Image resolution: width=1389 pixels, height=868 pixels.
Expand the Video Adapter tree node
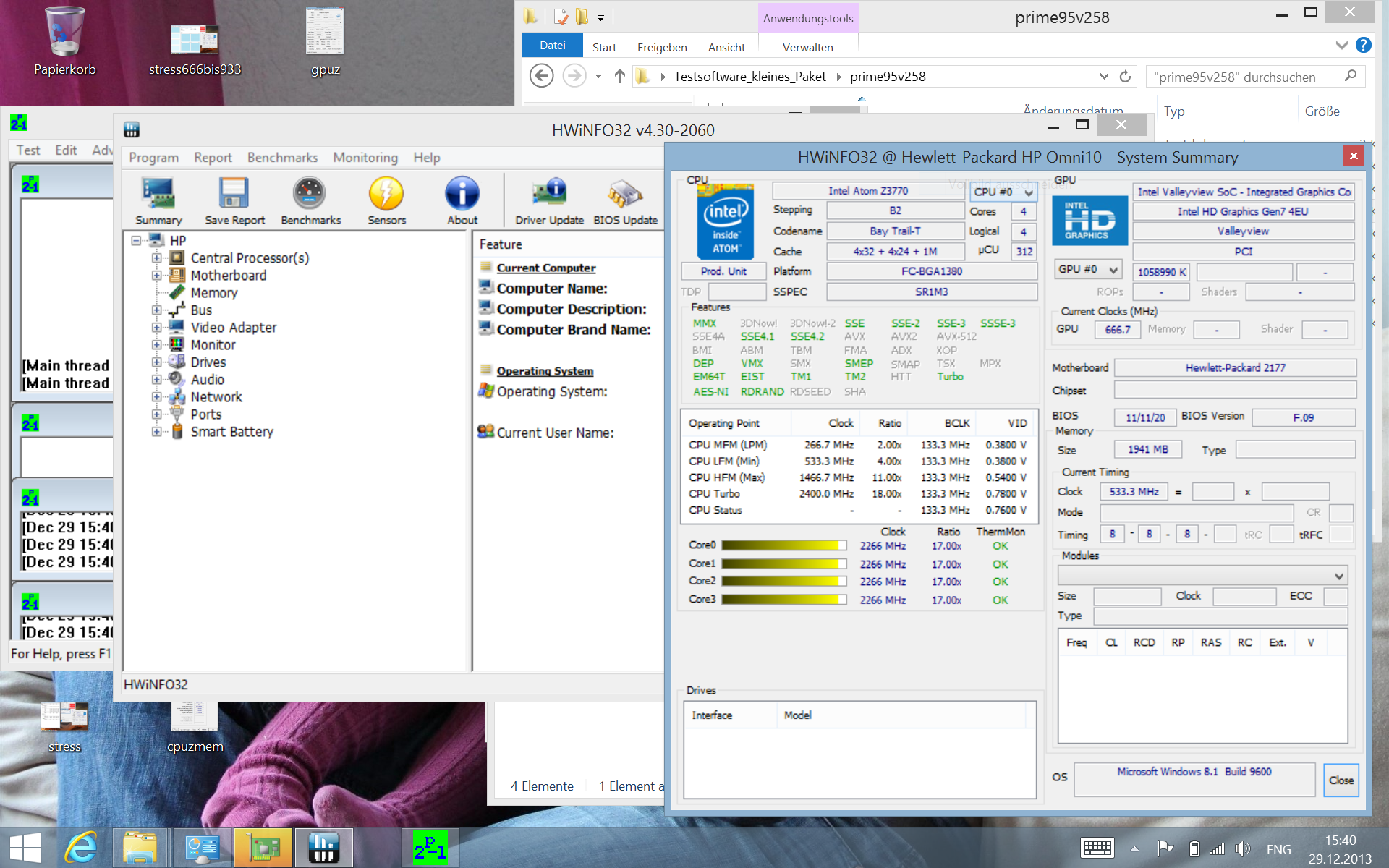pos(156,328)
